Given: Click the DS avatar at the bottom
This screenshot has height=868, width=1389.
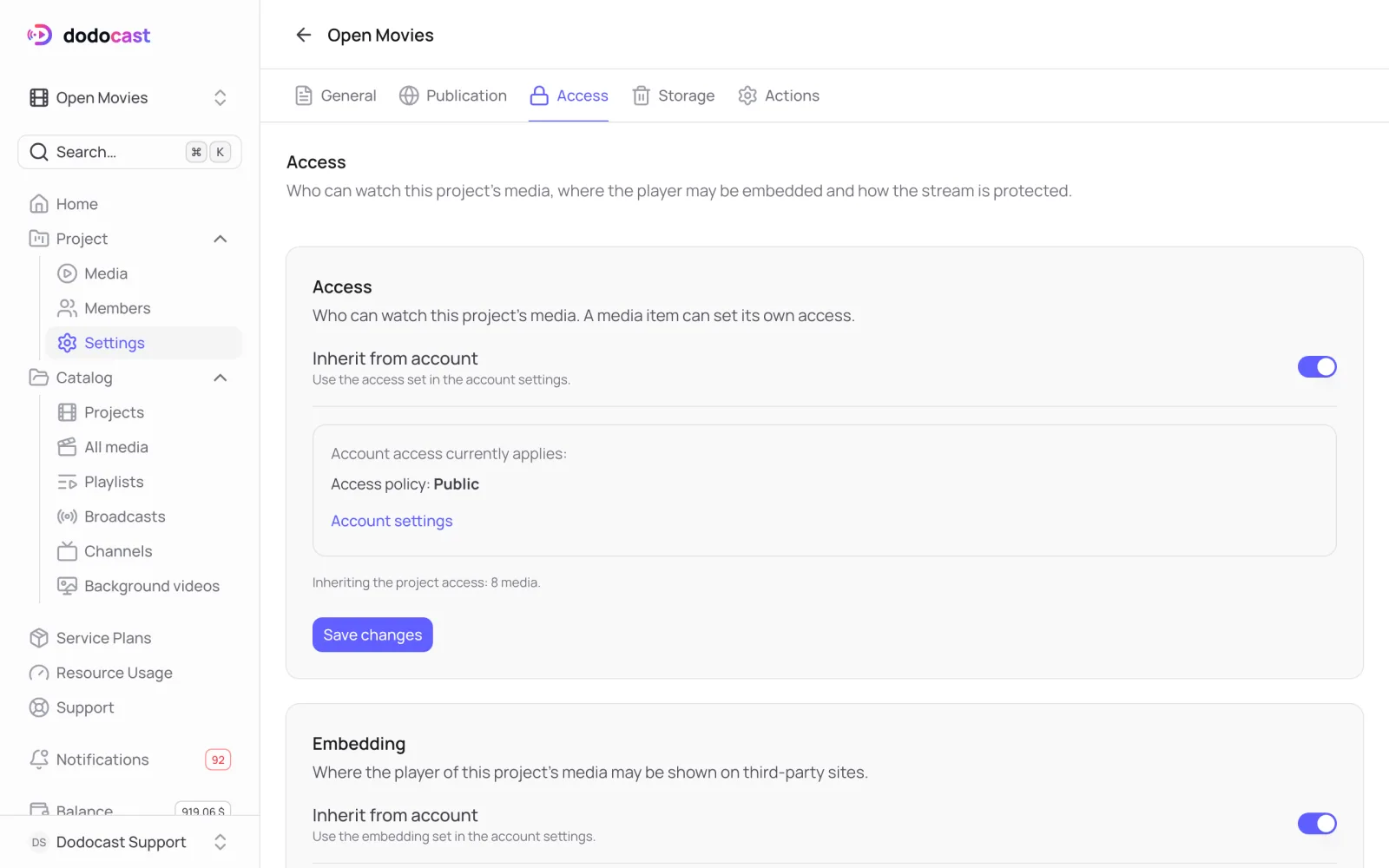Looking at the screenshot, I should pos(39,842).
